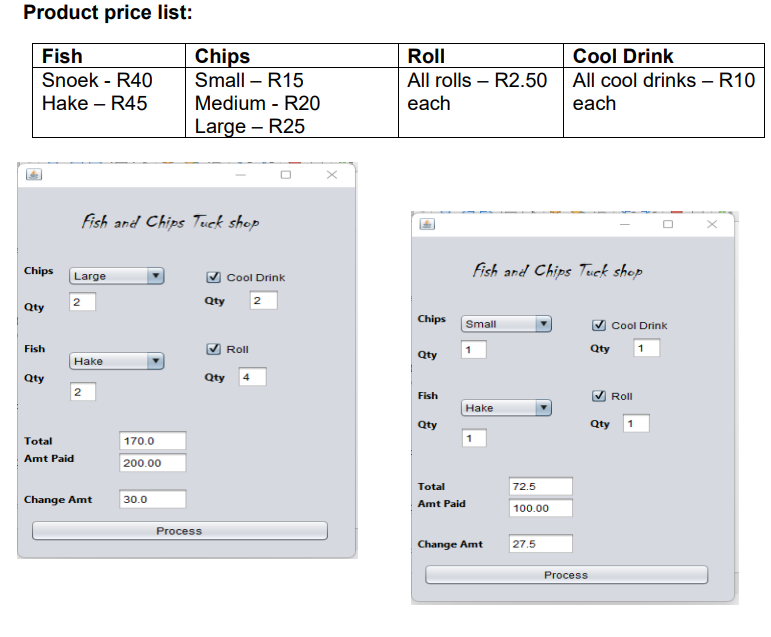Click the 'Roll' table column header
This screenshot has height=637, width=771.
426,56
